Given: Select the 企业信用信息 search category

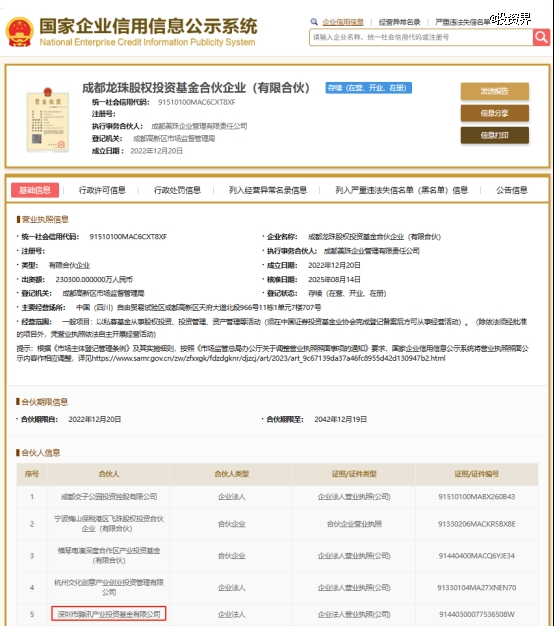Looking at the screenshot, I should coord(343,22).
